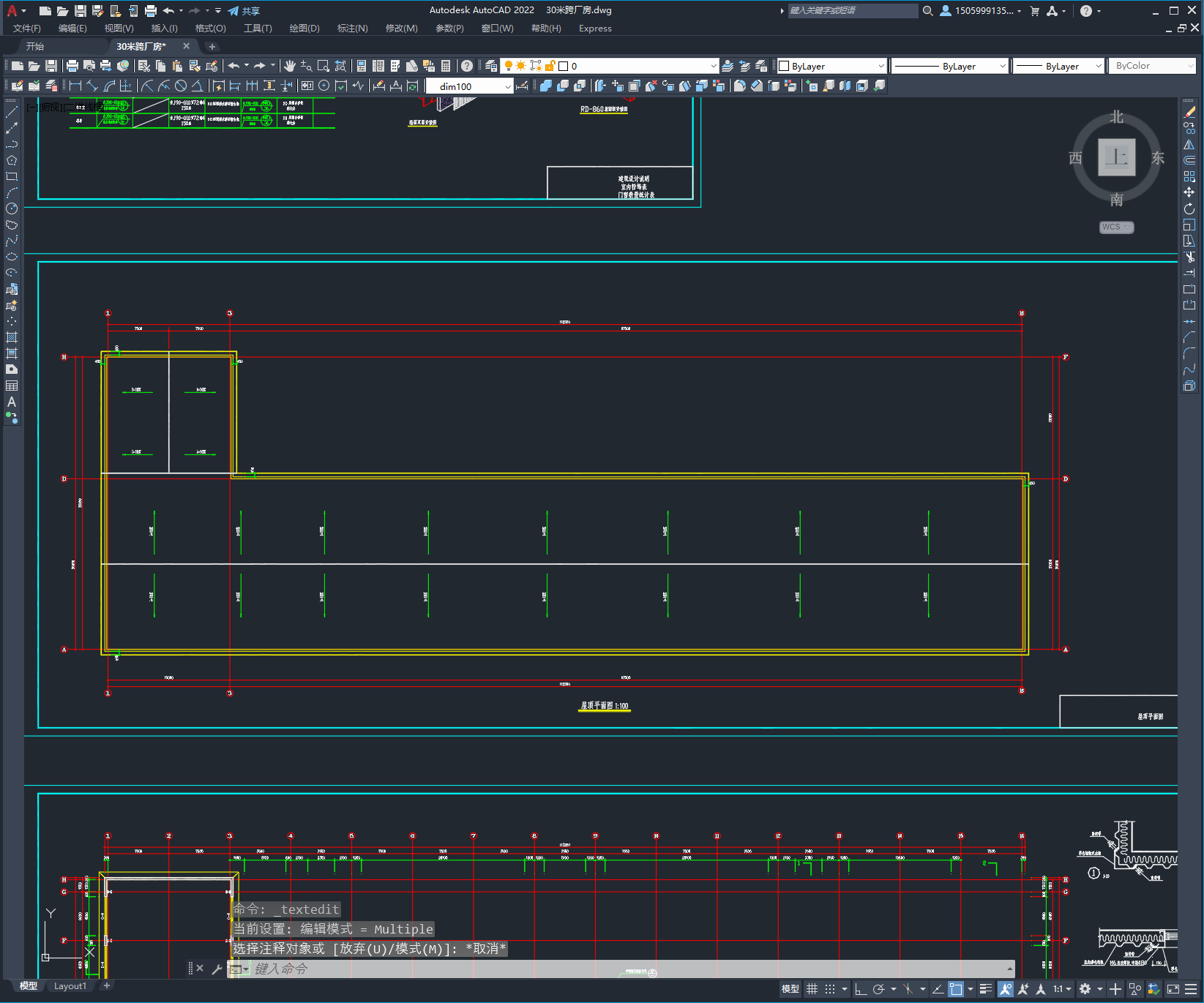The height and width of the screenshot is (1003, 1204).
Task: Open the 标注(N) menu
Action: pyautogui.click(x=352, y=29)
